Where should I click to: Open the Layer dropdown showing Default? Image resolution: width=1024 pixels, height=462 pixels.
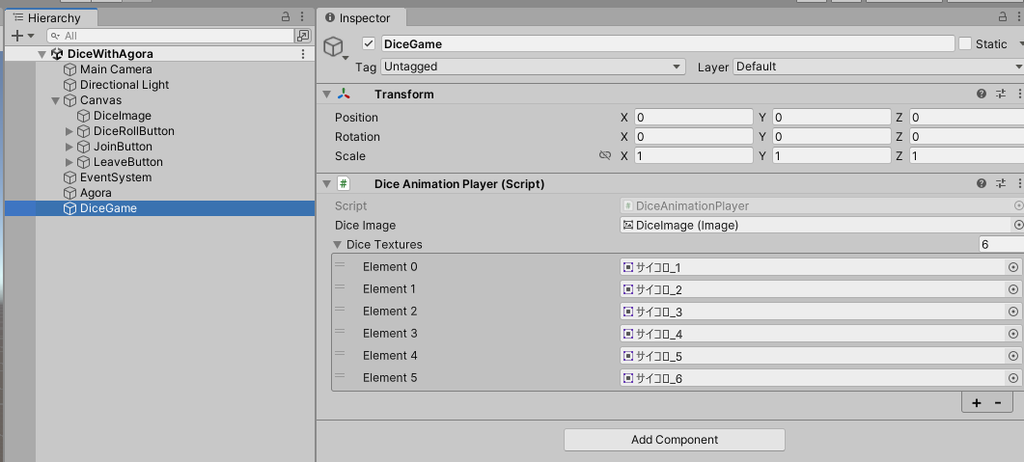click(878, 67)
